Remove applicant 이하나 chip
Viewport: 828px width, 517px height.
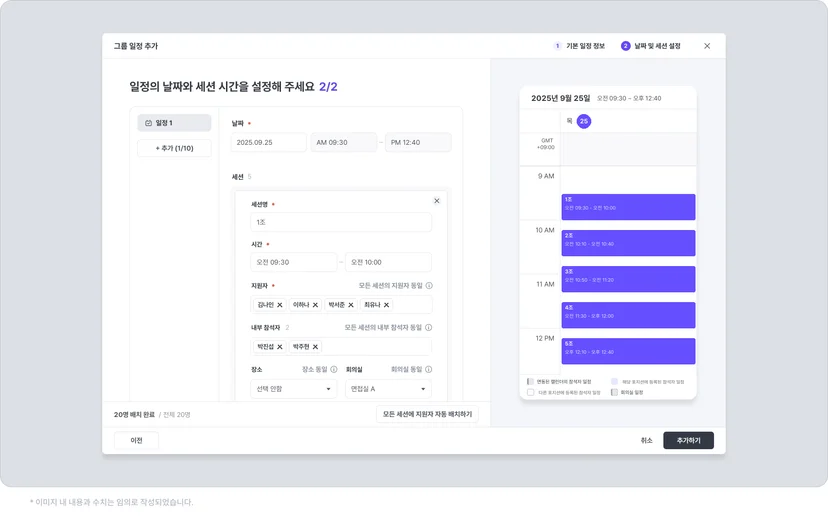(315, 305)
